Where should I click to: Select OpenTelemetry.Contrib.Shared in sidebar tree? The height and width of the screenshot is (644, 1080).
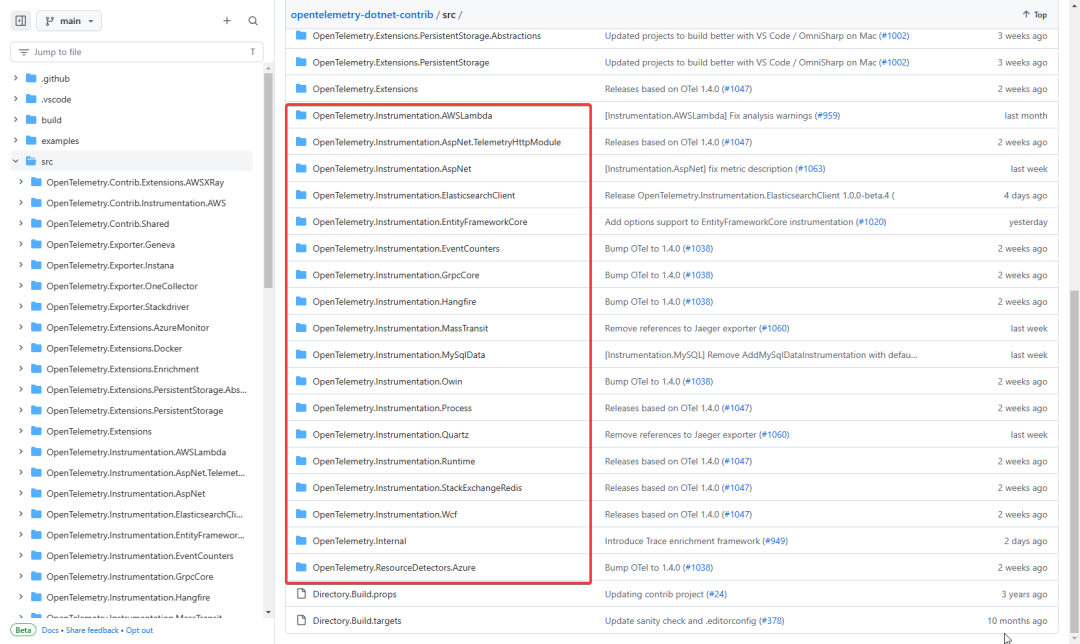tap(107, 224)
